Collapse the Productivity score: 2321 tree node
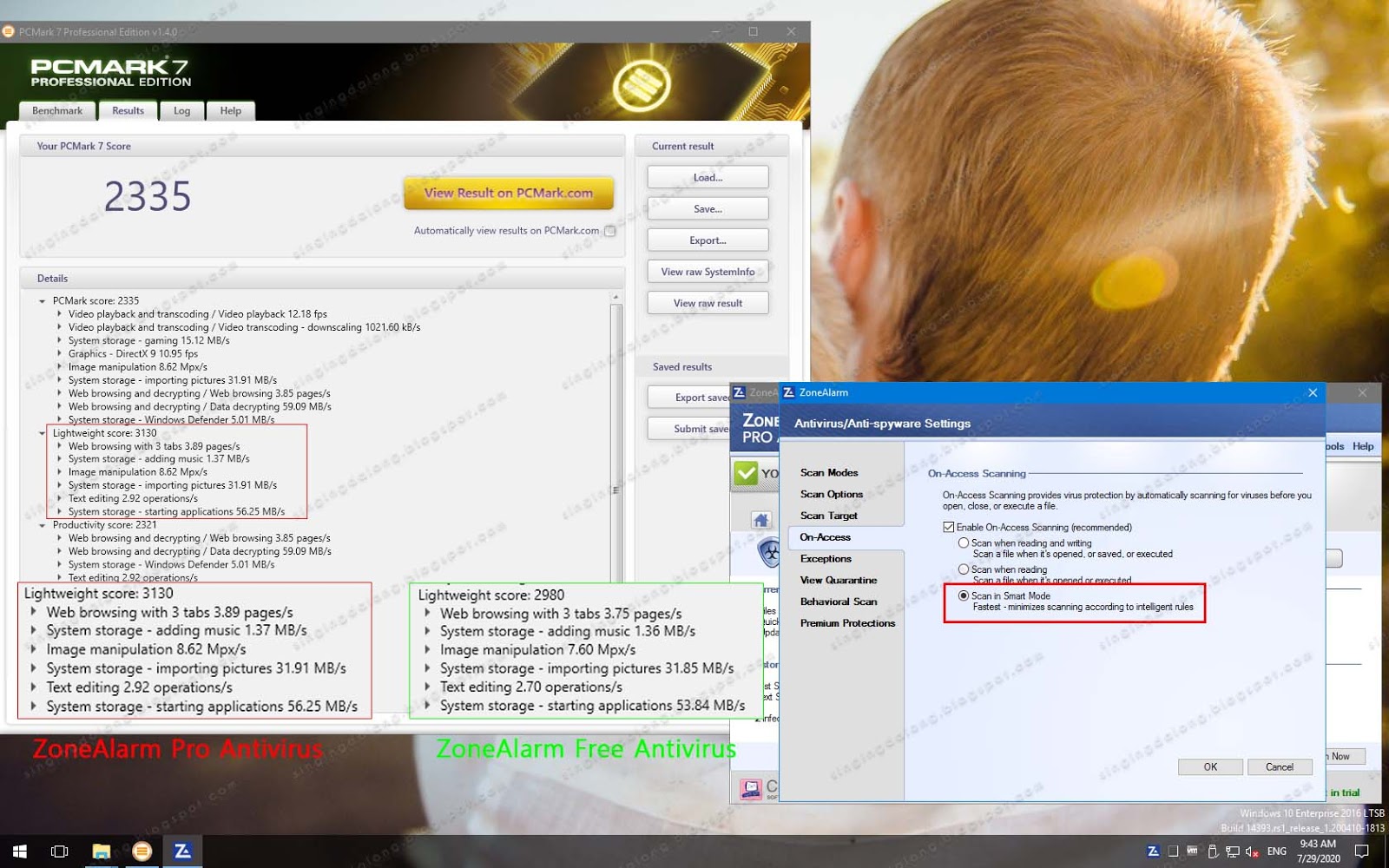Screen dimensions: 1389x868 click(42, 525)
